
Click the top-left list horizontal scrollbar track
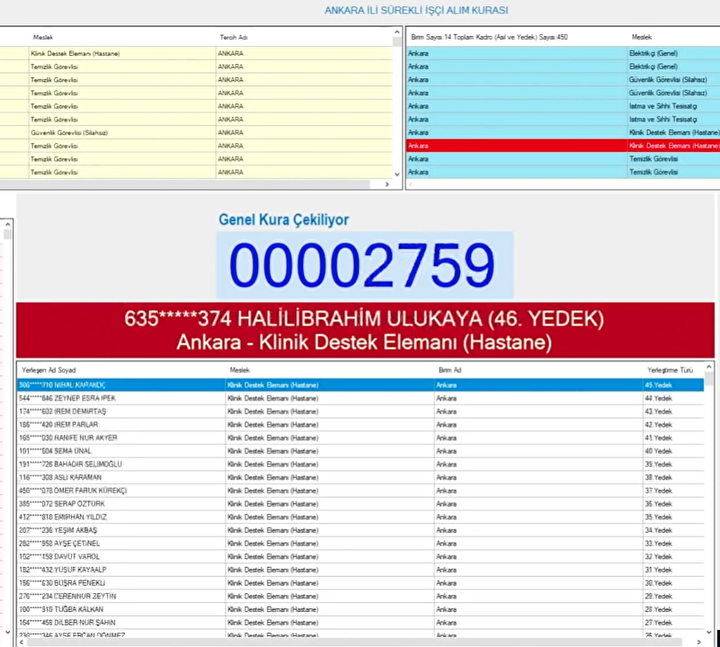pyautogui.click(x=185, y=184)
